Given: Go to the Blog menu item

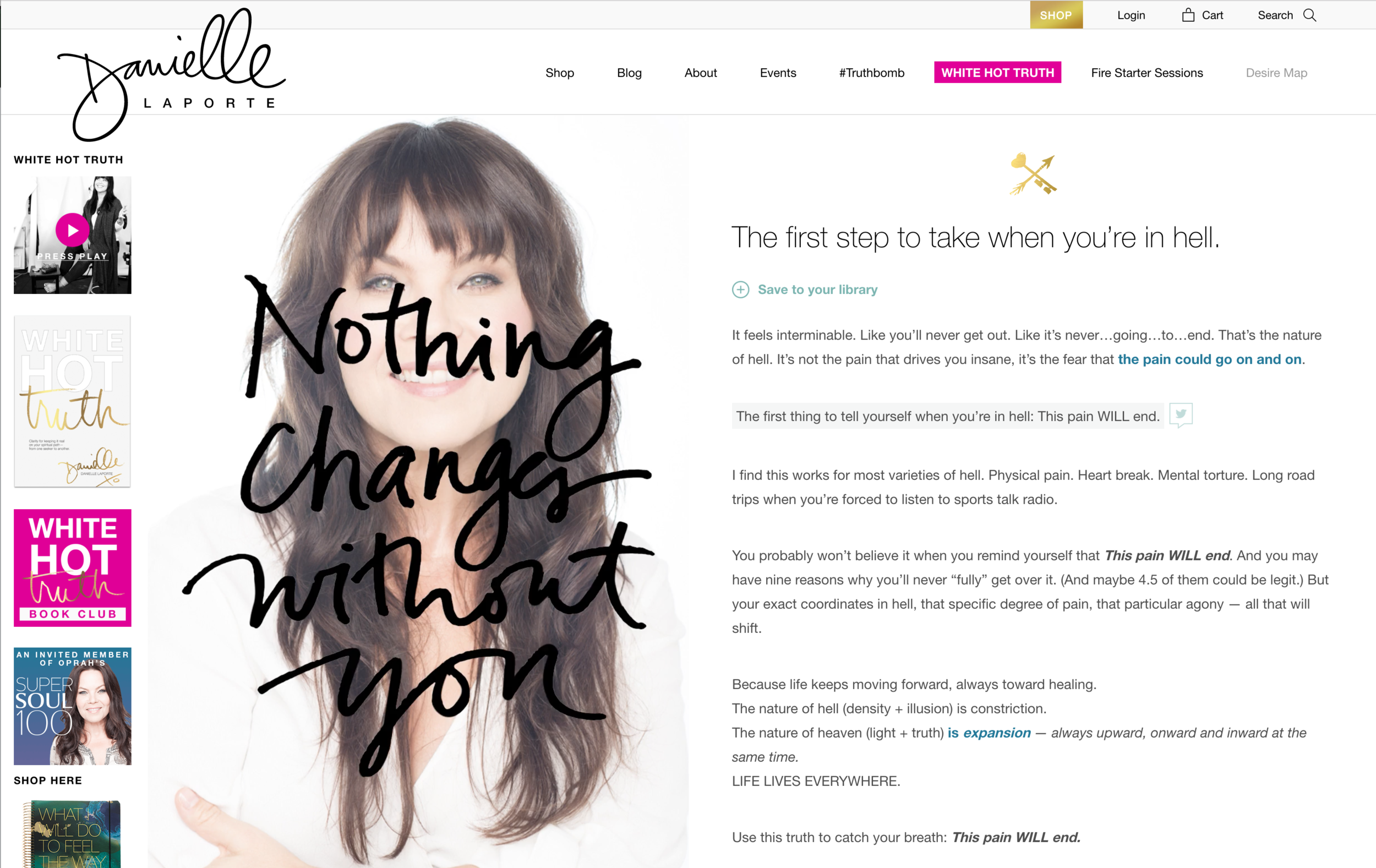Looking at the screenshot, I should click(x=629, y=73).
